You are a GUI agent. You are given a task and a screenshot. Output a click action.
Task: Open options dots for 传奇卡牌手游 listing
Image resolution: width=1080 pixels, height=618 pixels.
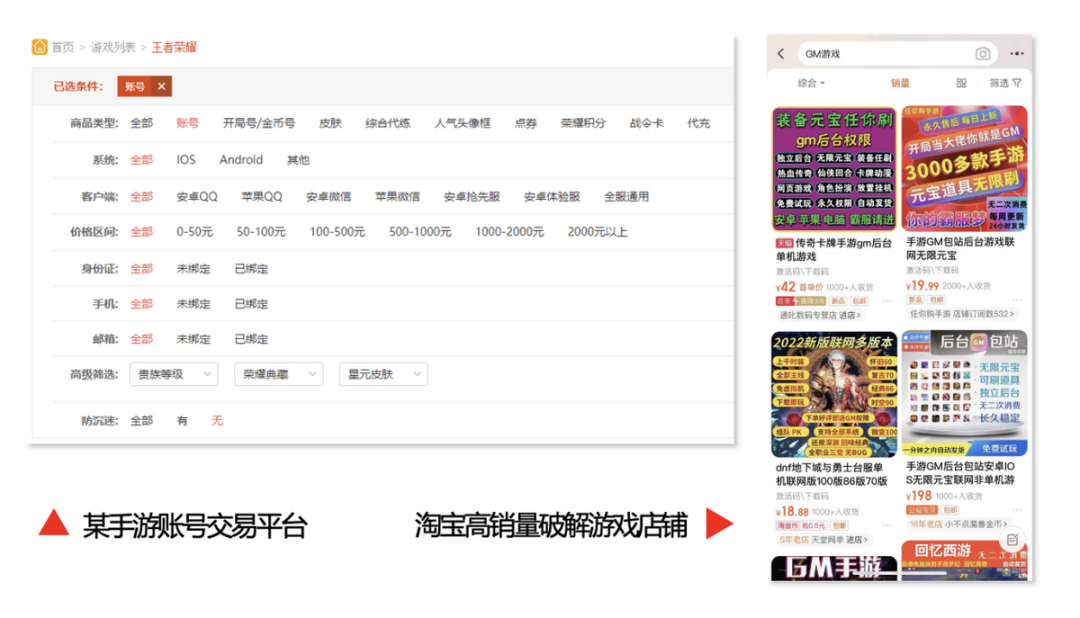tap(886, 301)
